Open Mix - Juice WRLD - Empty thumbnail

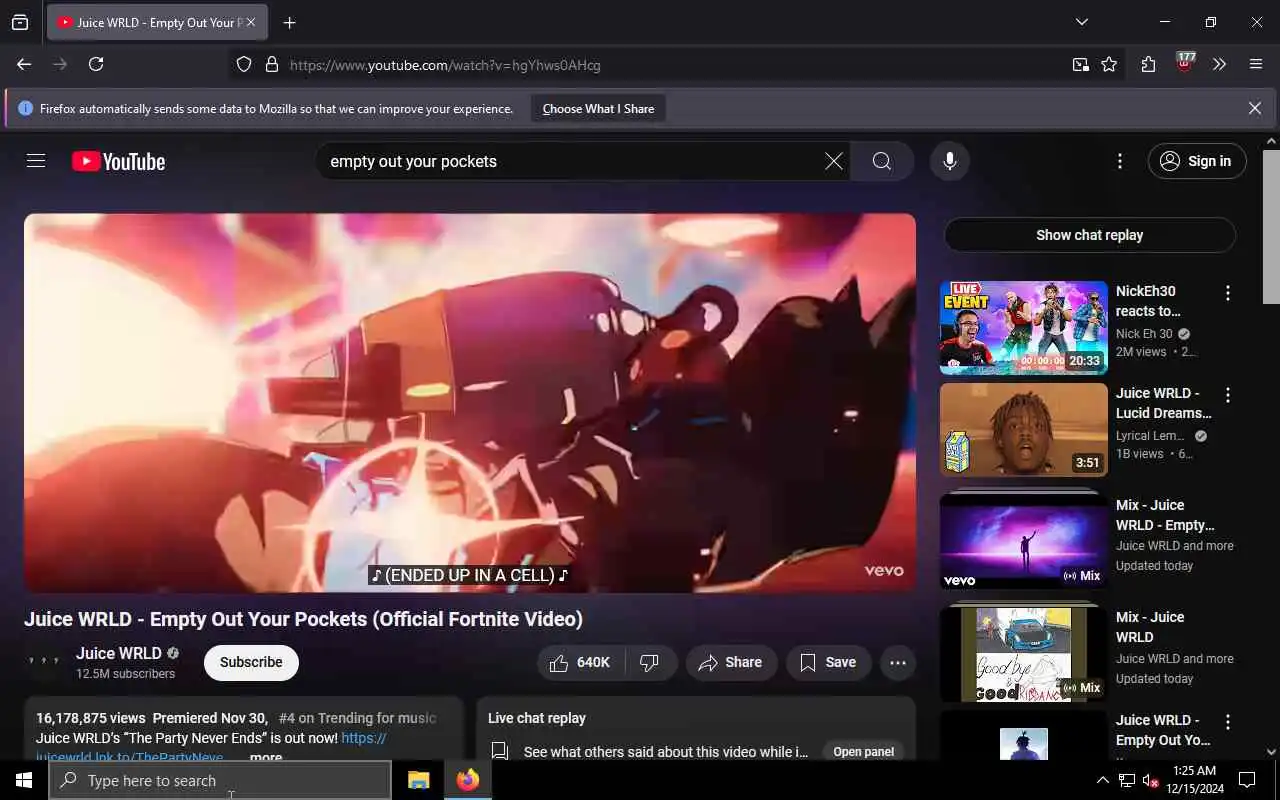[x=1023, y=542]
